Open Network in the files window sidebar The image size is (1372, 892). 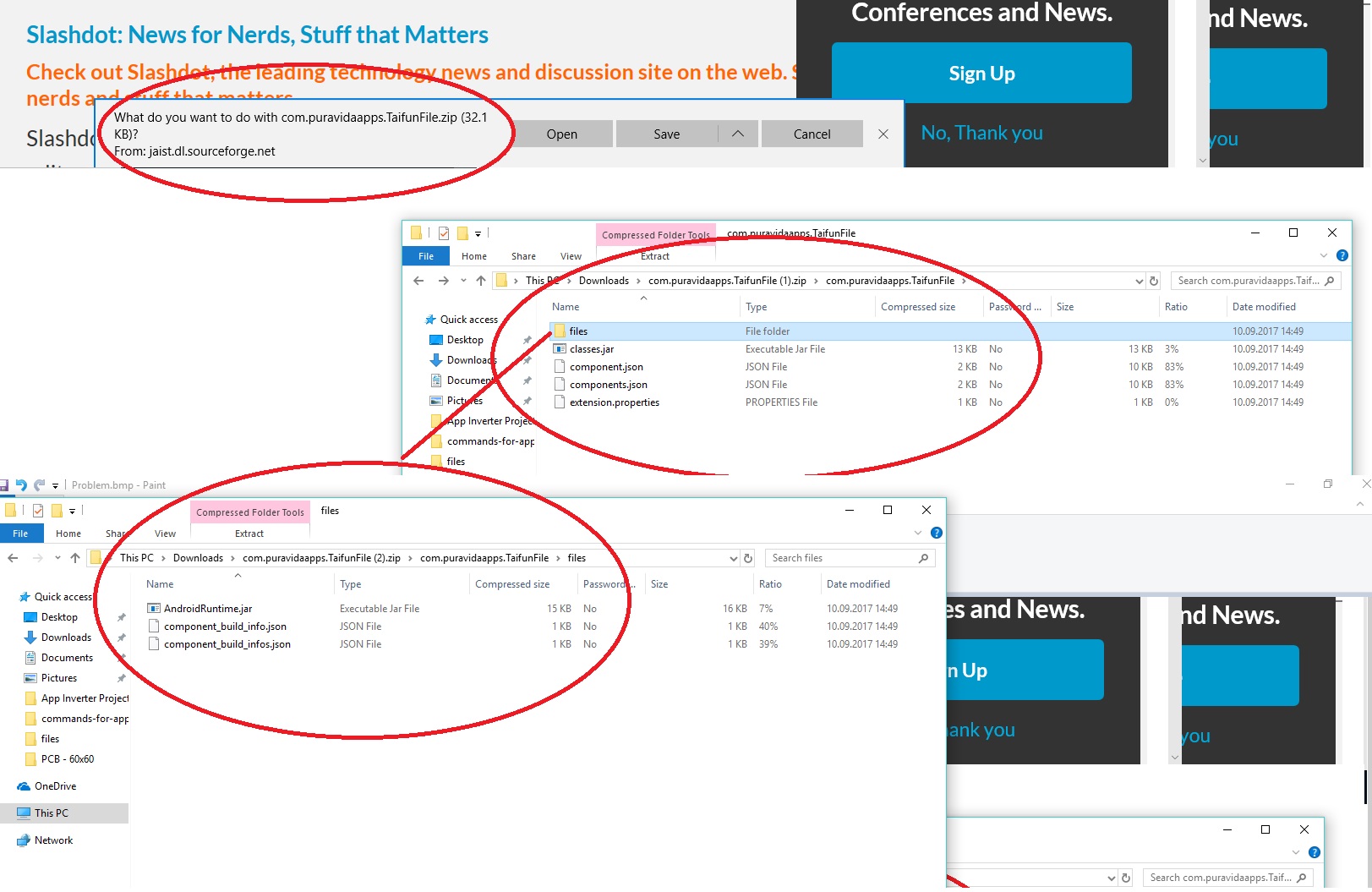click(53, 840)
